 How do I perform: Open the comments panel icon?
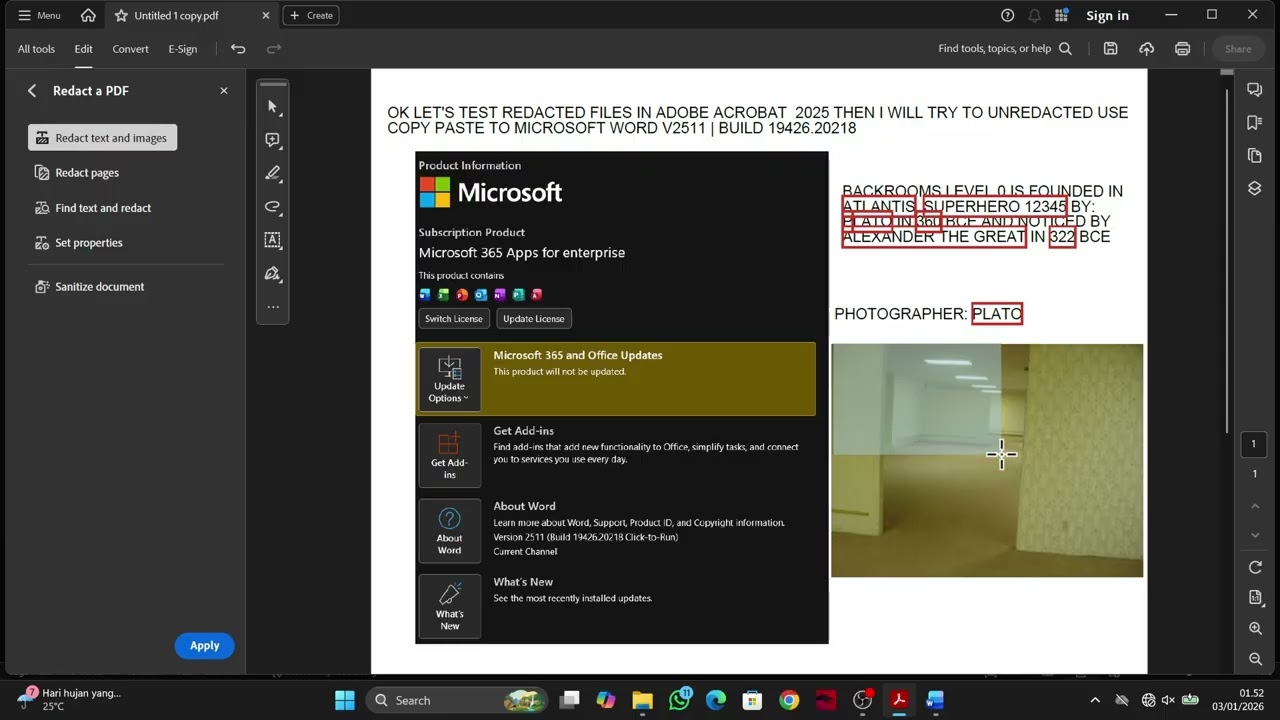(1255, 90)
